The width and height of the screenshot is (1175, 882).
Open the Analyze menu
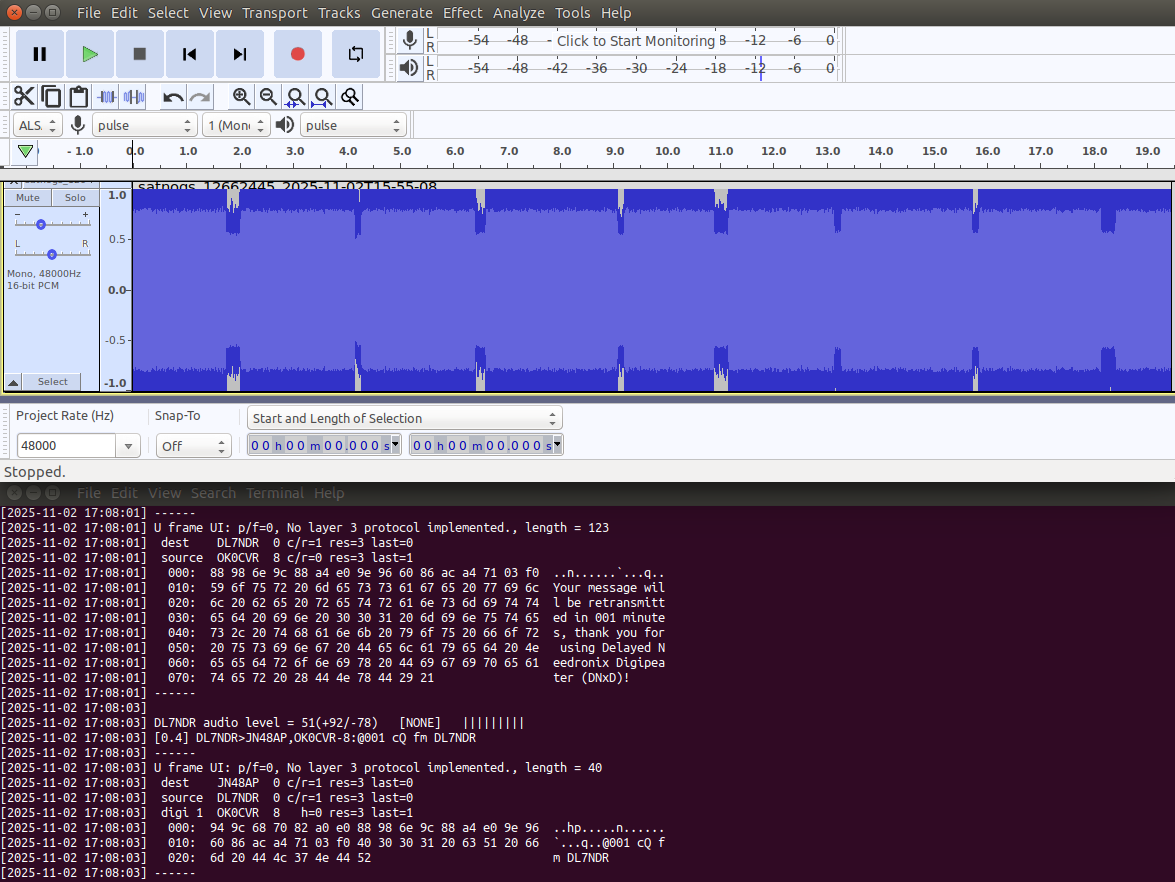point(518,13)
